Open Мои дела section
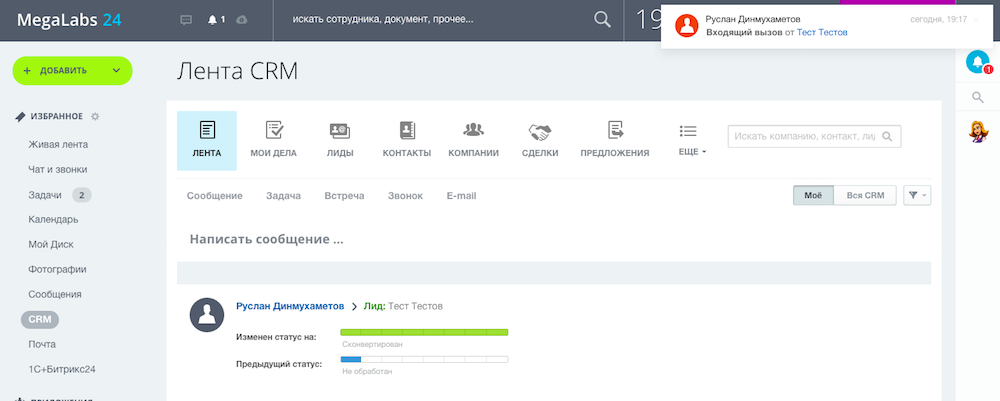Image resolution: width=1000 pixels, height=401 pixels. [274, 140]
